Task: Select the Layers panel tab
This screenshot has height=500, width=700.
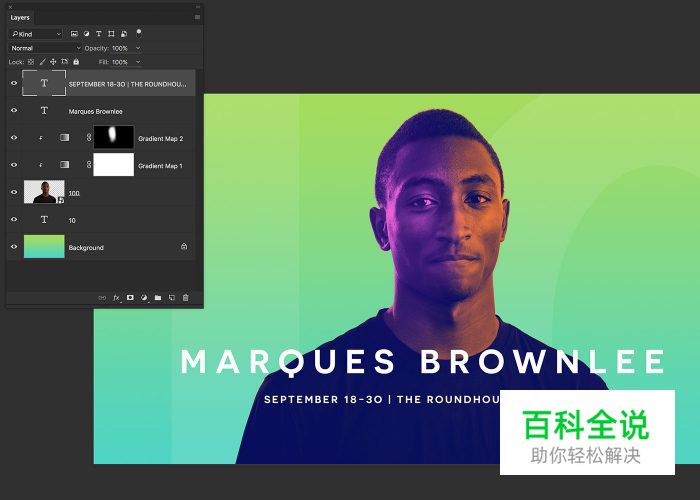Action: click(21, 17)
